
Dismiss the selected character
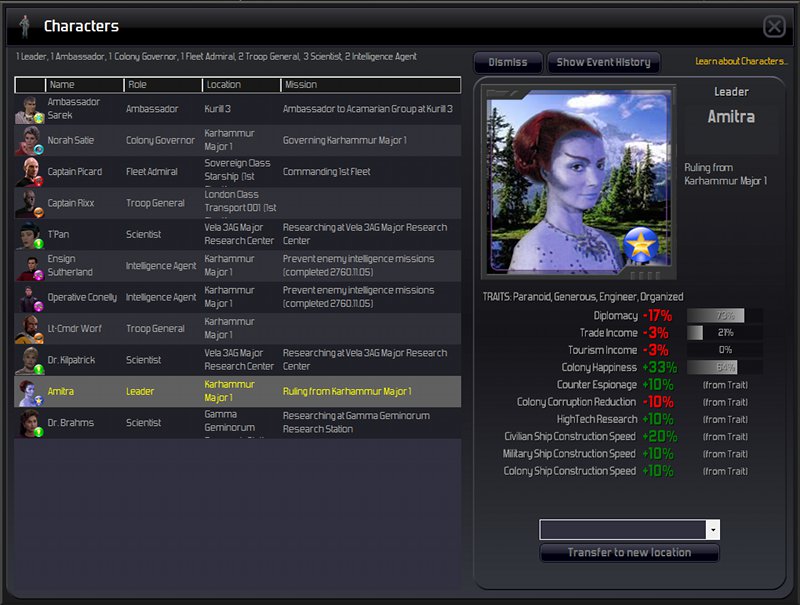tap(508, 62)
